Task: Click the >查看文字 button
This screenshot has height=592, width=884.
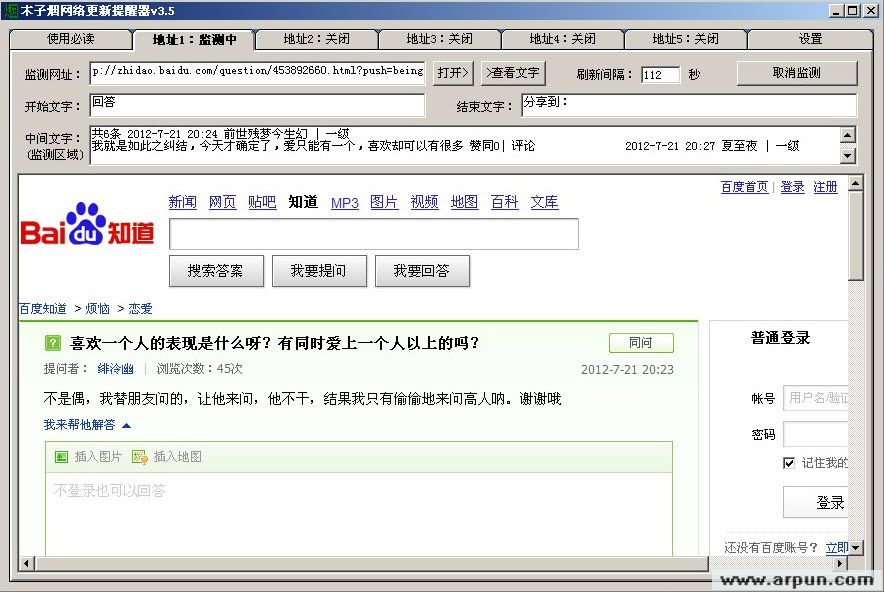Action: pyautogui.click(x=512, y=73)
